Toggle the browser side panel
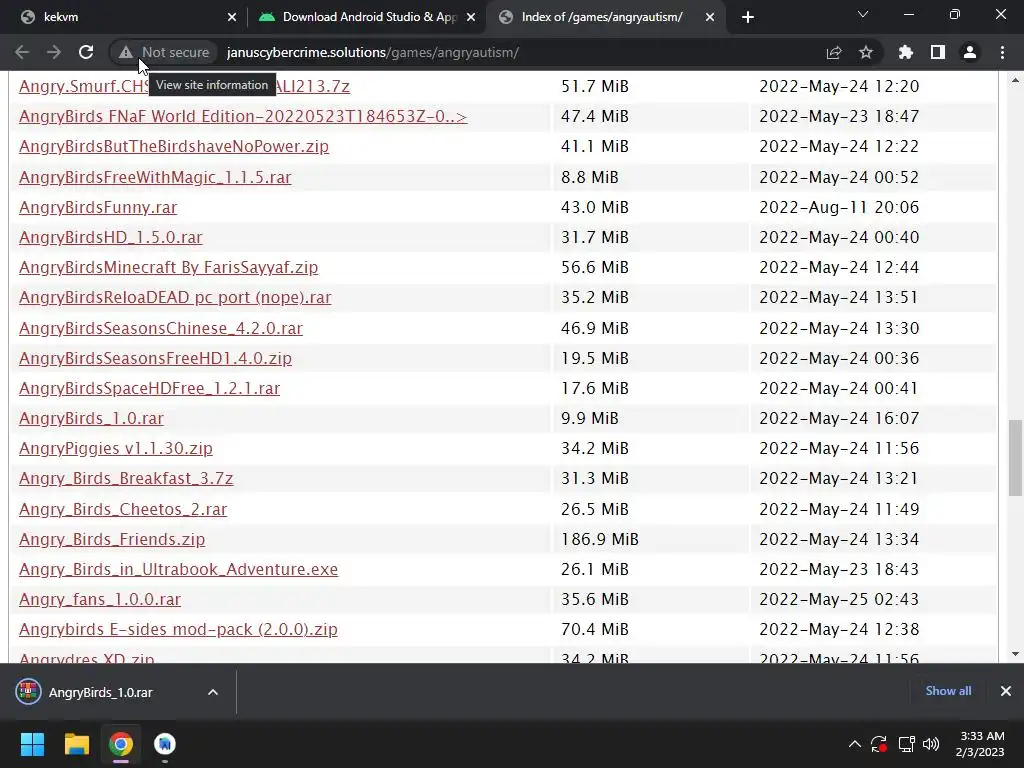Viewport: 1024px width, 768px height. pos(938,52)
